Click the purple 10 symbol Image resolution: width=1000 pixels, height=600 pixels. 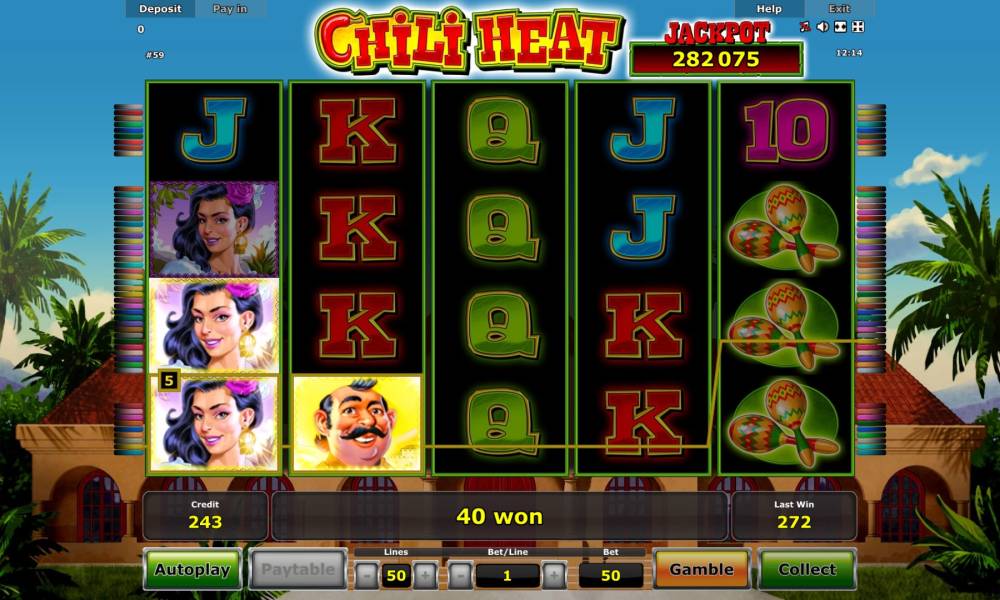point(786,131)
